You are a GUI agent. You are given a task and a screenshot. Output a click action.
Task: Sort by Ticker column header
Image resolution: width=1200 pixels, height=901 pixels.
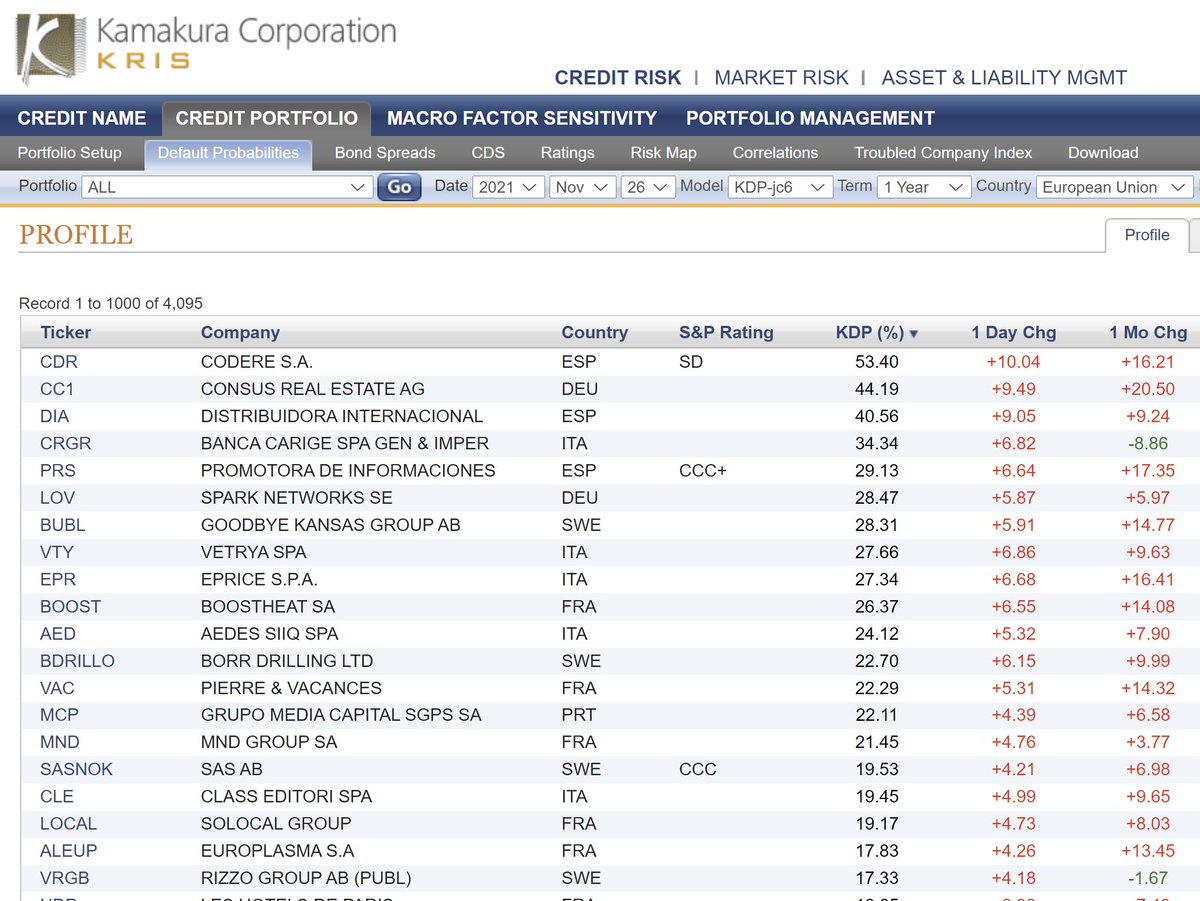coord(65,333)
